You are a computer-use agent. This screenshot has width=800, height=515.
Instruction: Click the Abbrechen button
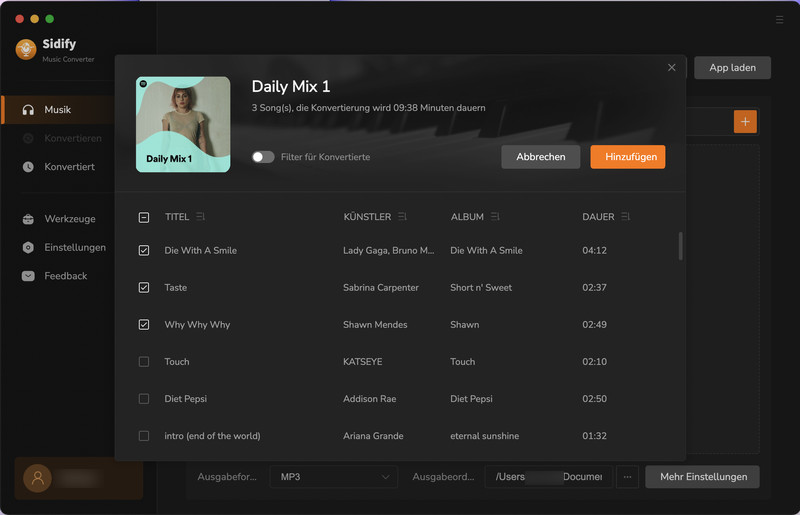click(x=540, y=157)
